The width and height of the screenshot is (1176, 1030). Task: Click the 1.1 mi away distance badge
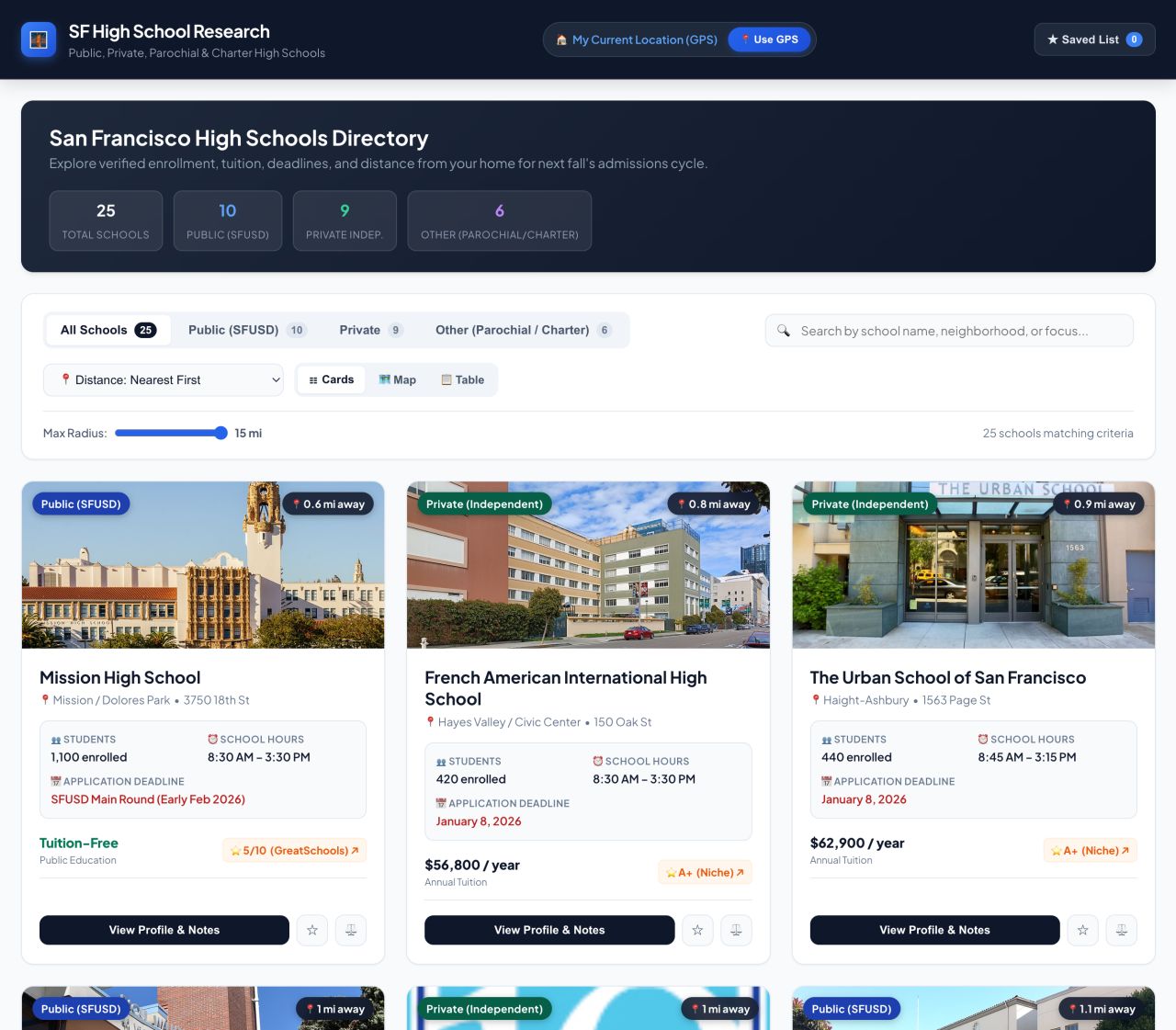(1101, 1009)
